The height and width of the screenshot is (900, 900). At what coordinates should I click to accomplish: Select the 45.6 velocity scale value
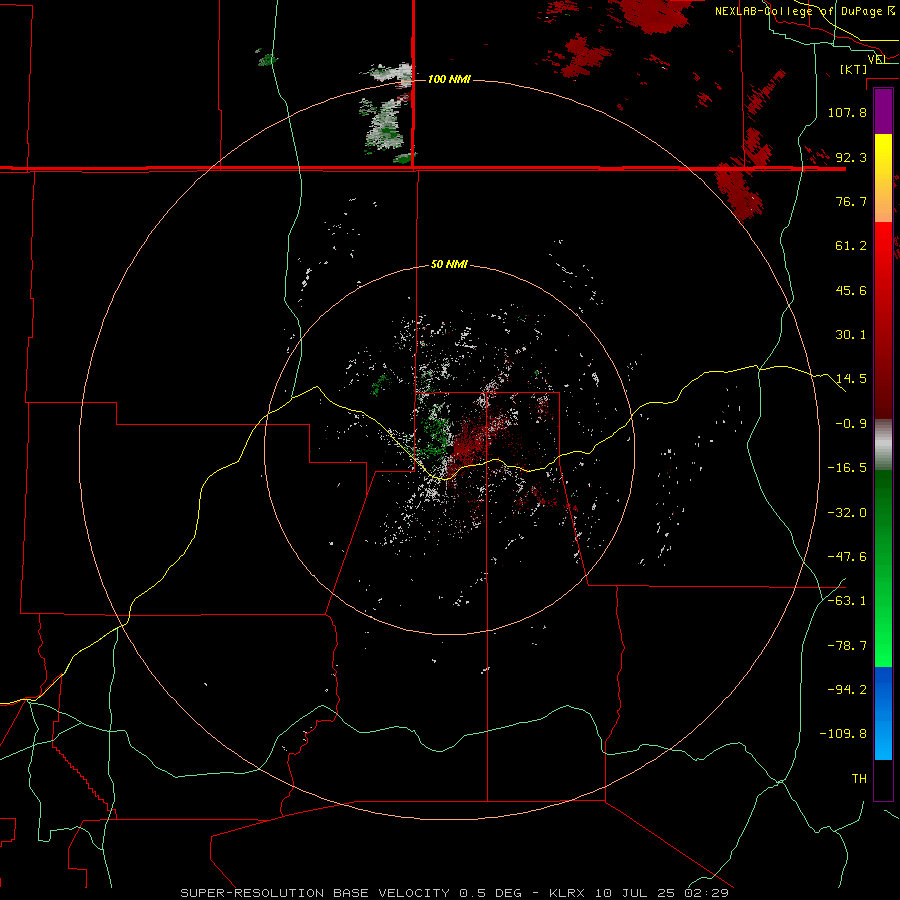click(851, 290)
